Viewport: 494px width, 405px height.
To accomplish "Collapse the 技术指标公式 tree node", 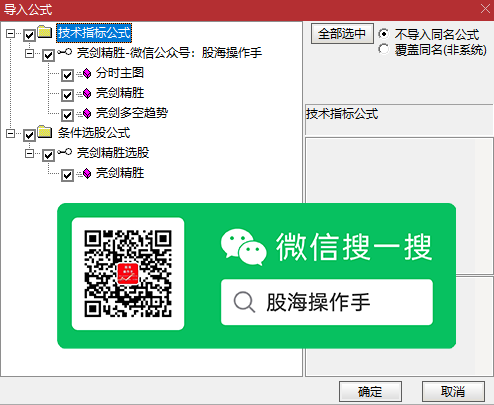I will click(10, 33).
